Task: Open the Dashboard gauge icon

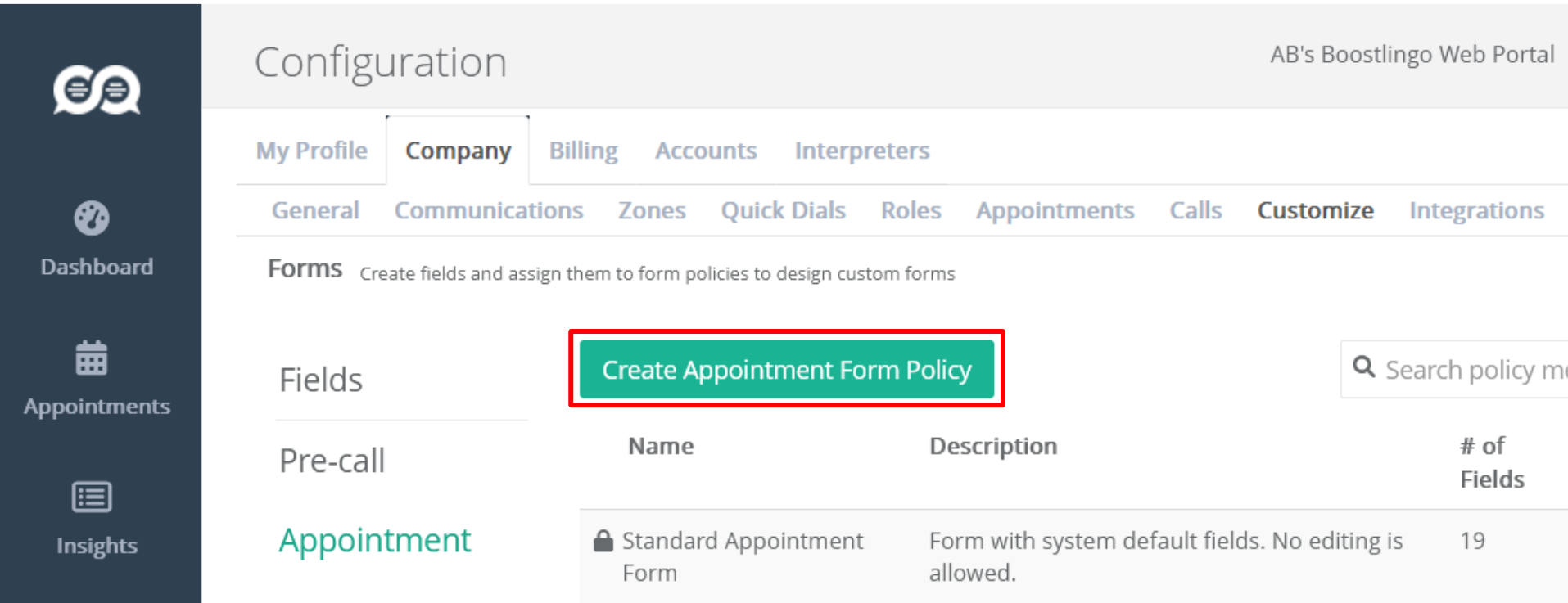Action: [92, 218]
